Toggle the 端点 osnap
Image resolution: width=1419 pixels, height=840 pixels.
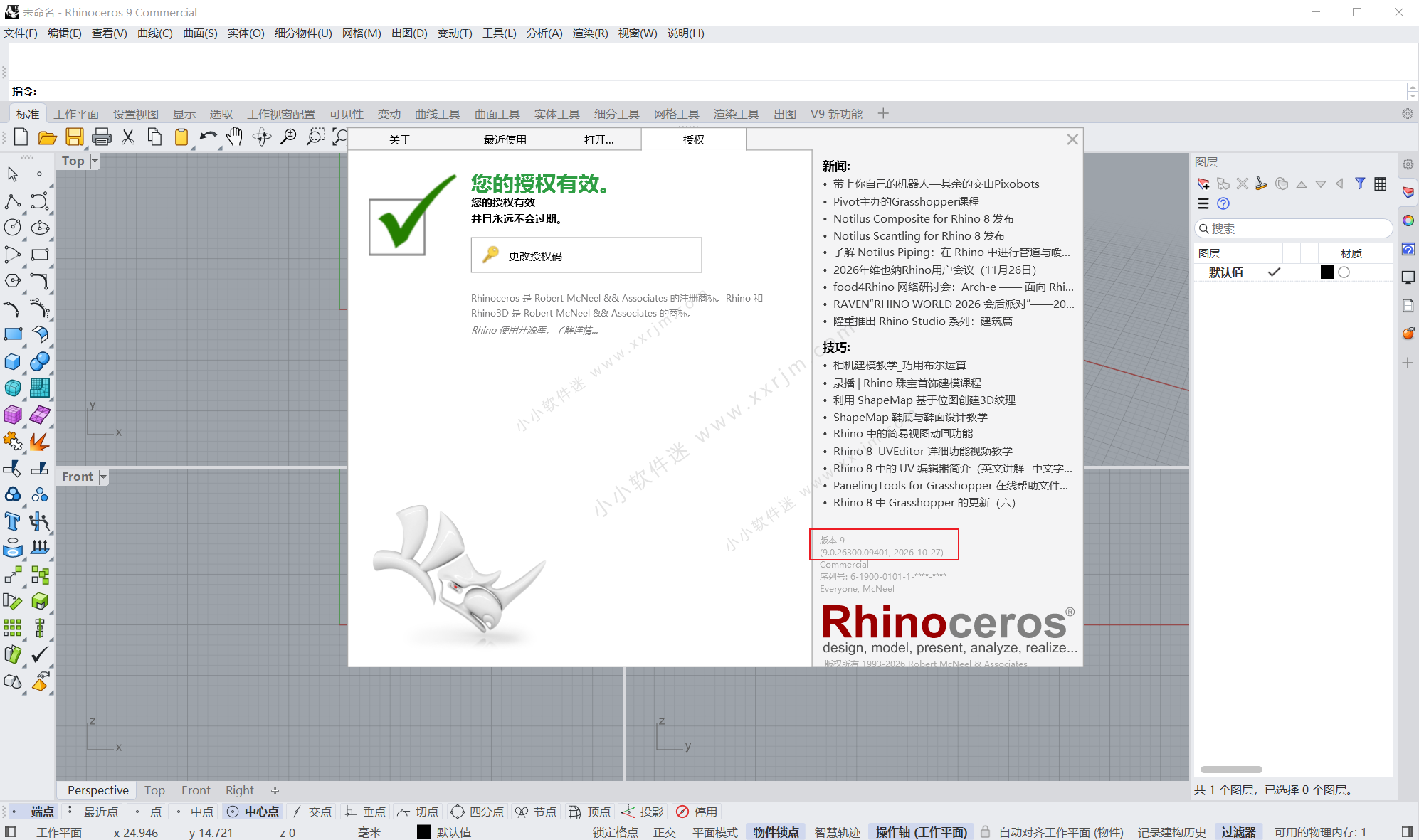(x=33, y=812)
